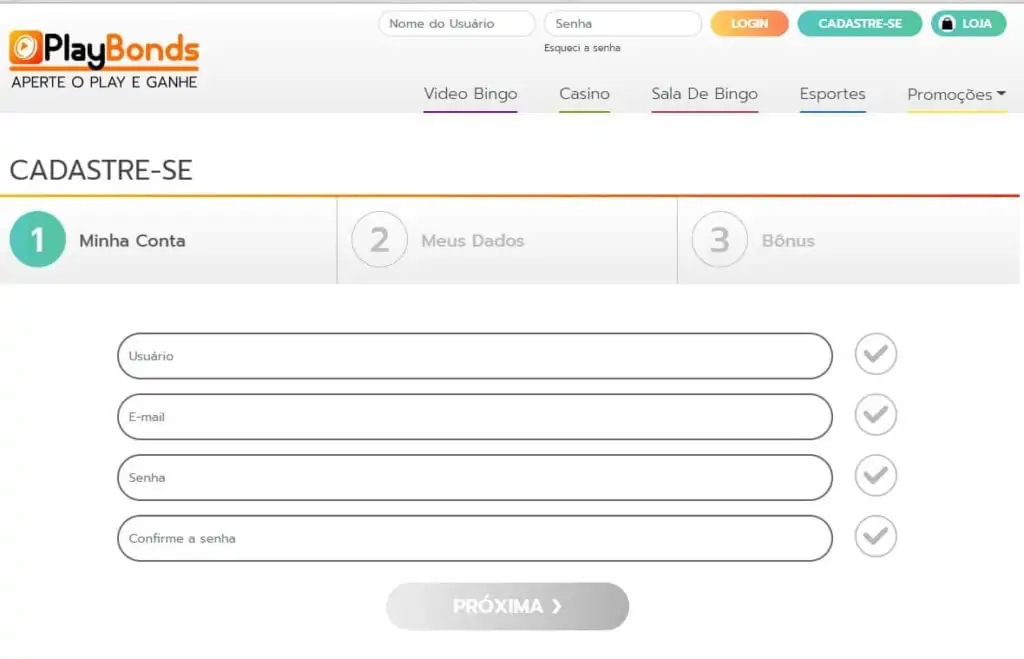Image resolution: width=1024 pixels, height=659 pixels.
Task: Click the PRÓXIMA button
Action: pos(507,606)
